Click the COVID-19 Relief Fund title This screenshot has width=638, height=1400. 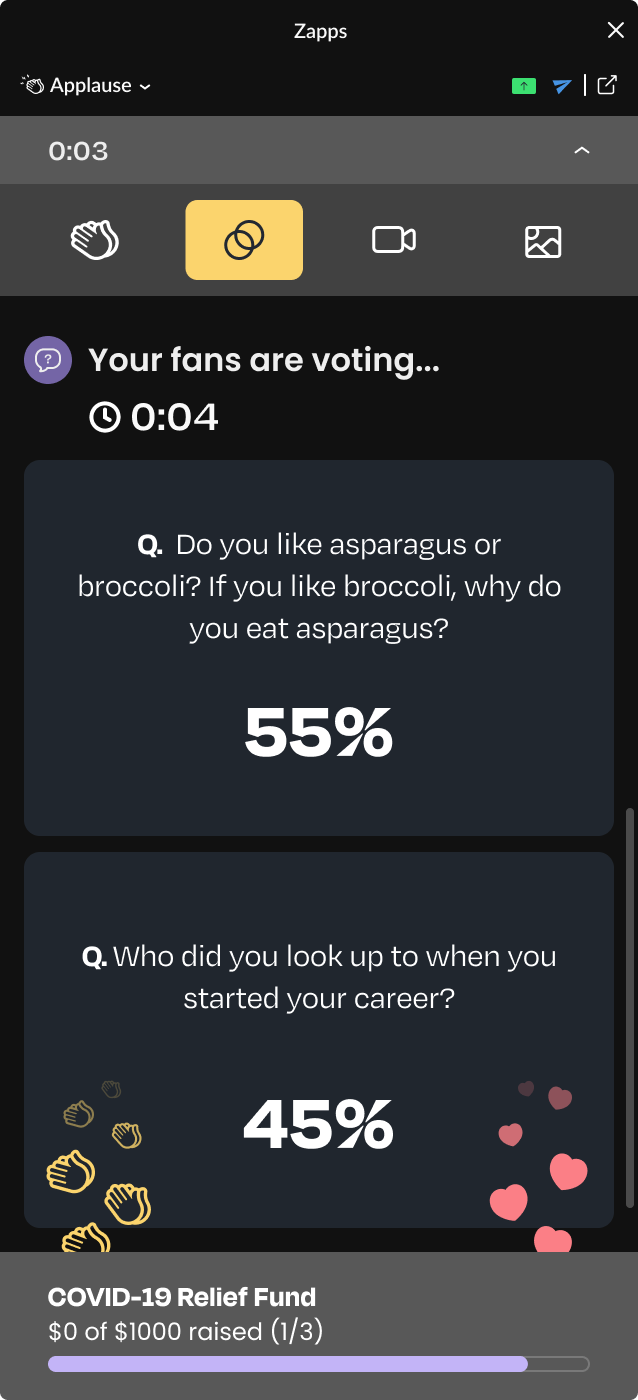tap(182, 1297)
